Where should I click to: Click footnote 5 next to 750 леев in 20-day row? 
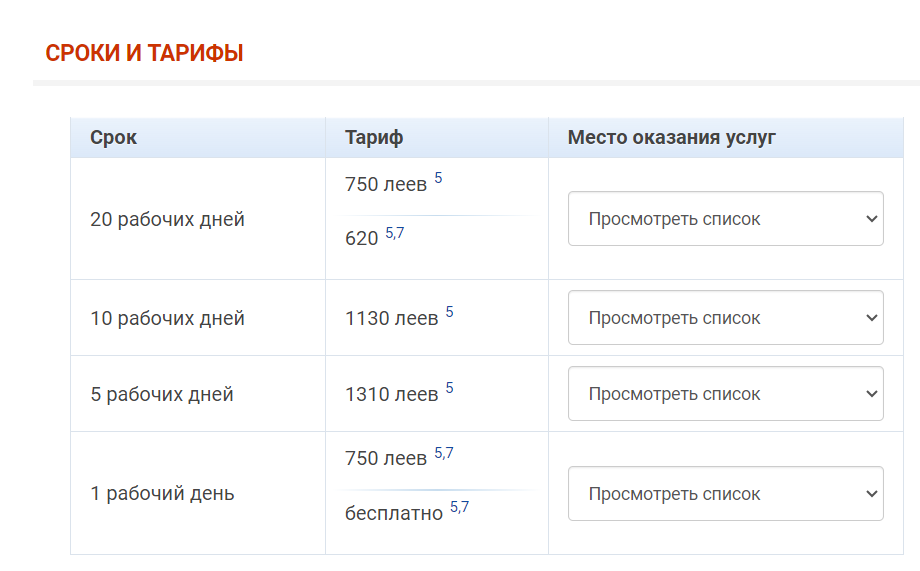point(438,178)
